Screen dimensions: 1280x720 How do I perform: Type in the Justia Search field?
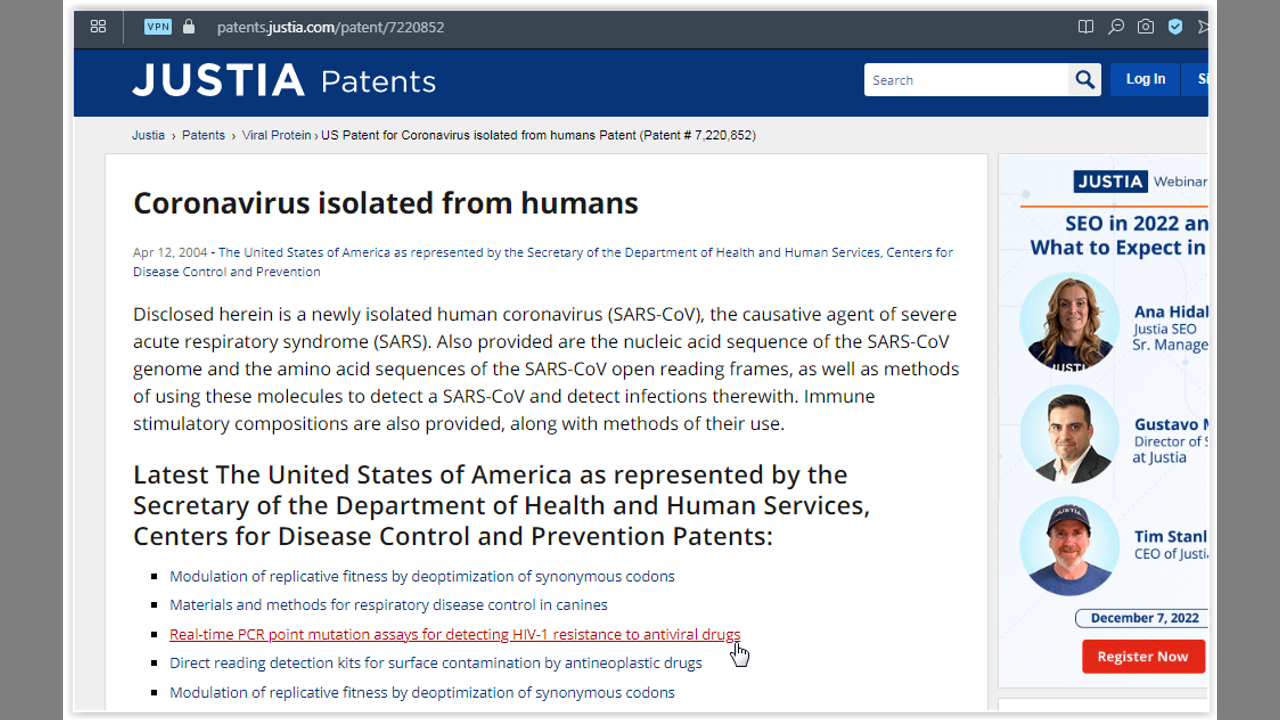tap(965, 80)
